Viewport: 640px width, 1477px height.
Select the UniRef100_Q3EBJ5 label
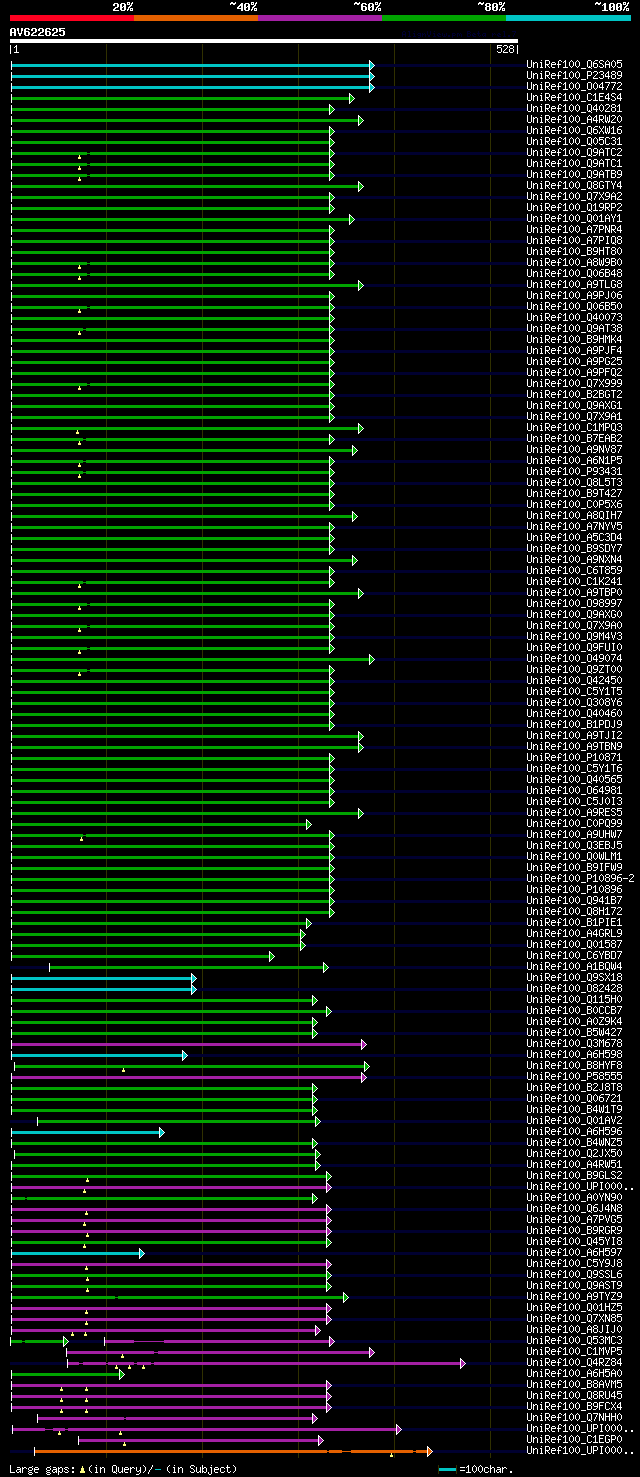[x=574, y=846]
